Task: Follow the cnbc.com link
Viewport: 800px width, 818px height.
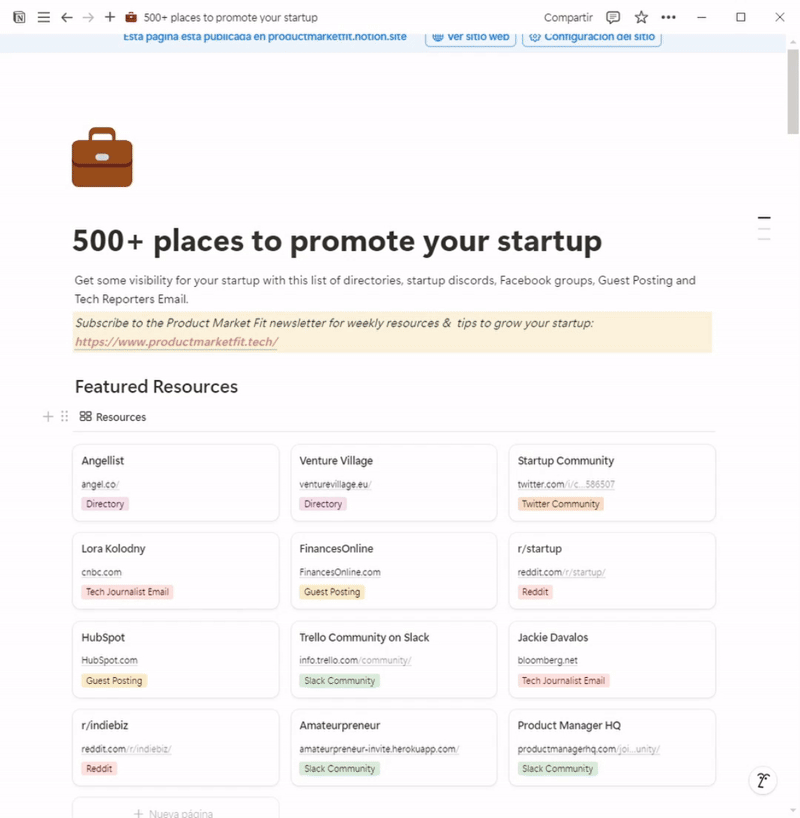Action: tap(101, 572)
